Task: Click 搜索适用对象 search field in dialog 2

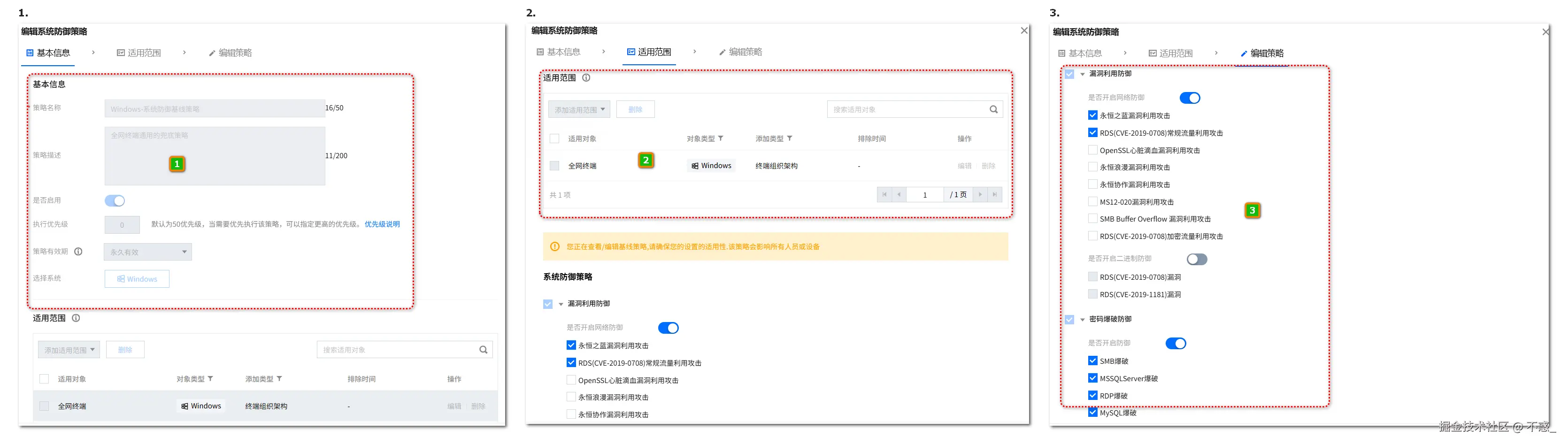Action: (x=915, y=109)
